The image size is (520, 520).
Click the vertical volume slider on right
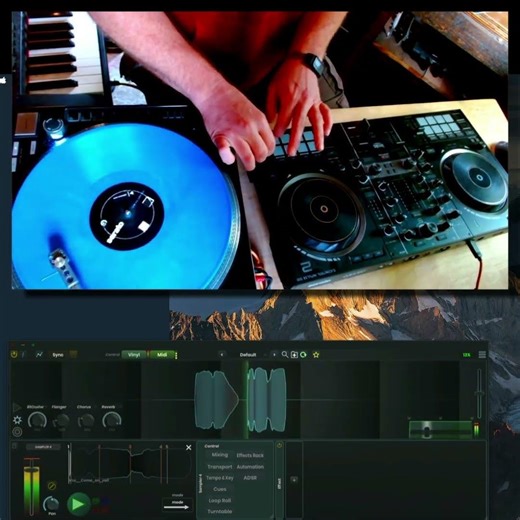tap(479, 394)
